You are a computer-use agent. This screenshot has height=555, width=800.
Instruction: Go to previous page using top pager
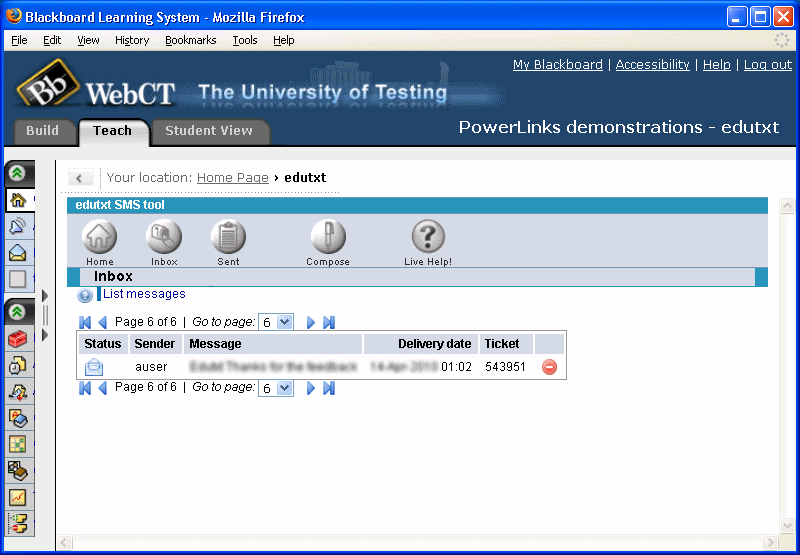pyautogui.click(x=103, y=322)
